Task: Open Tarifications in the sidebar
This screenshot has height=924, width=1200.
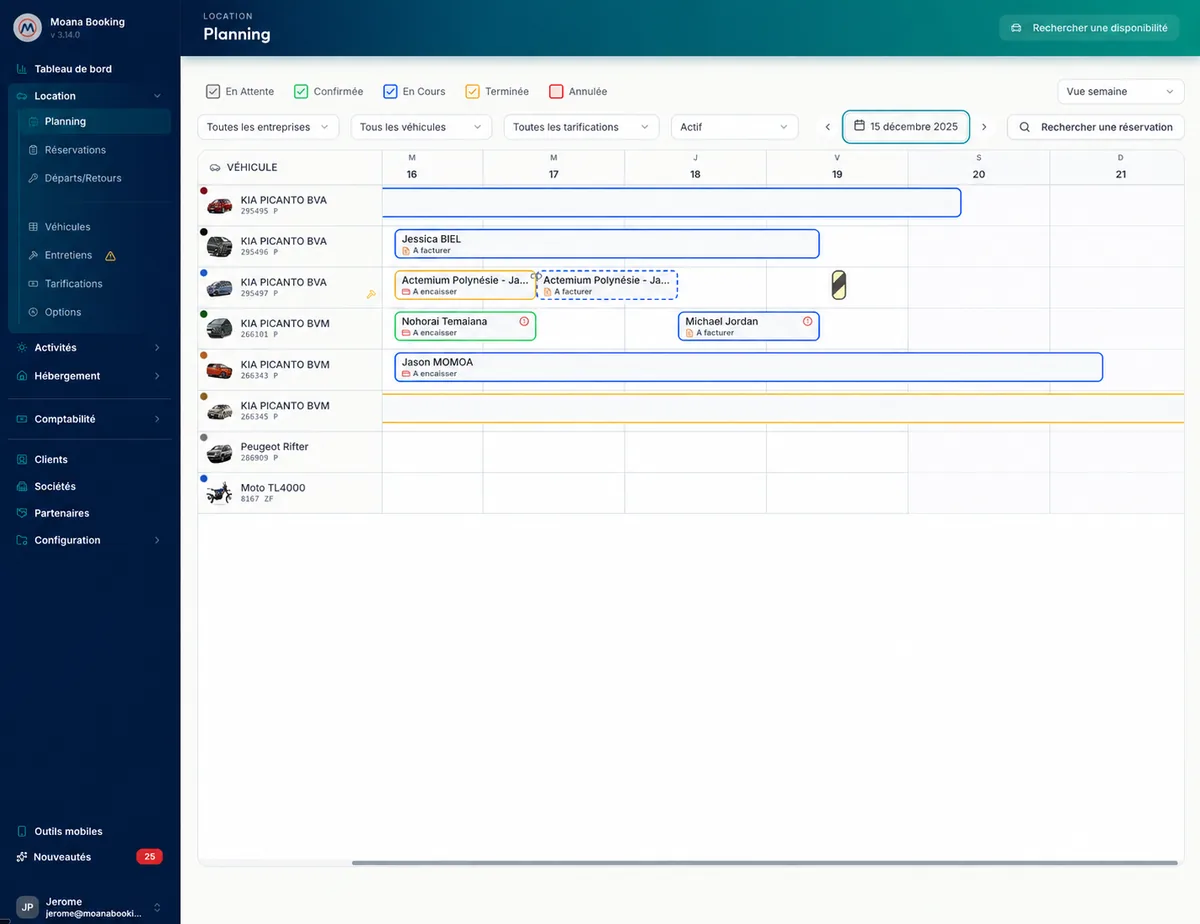Action: (73, 284)
